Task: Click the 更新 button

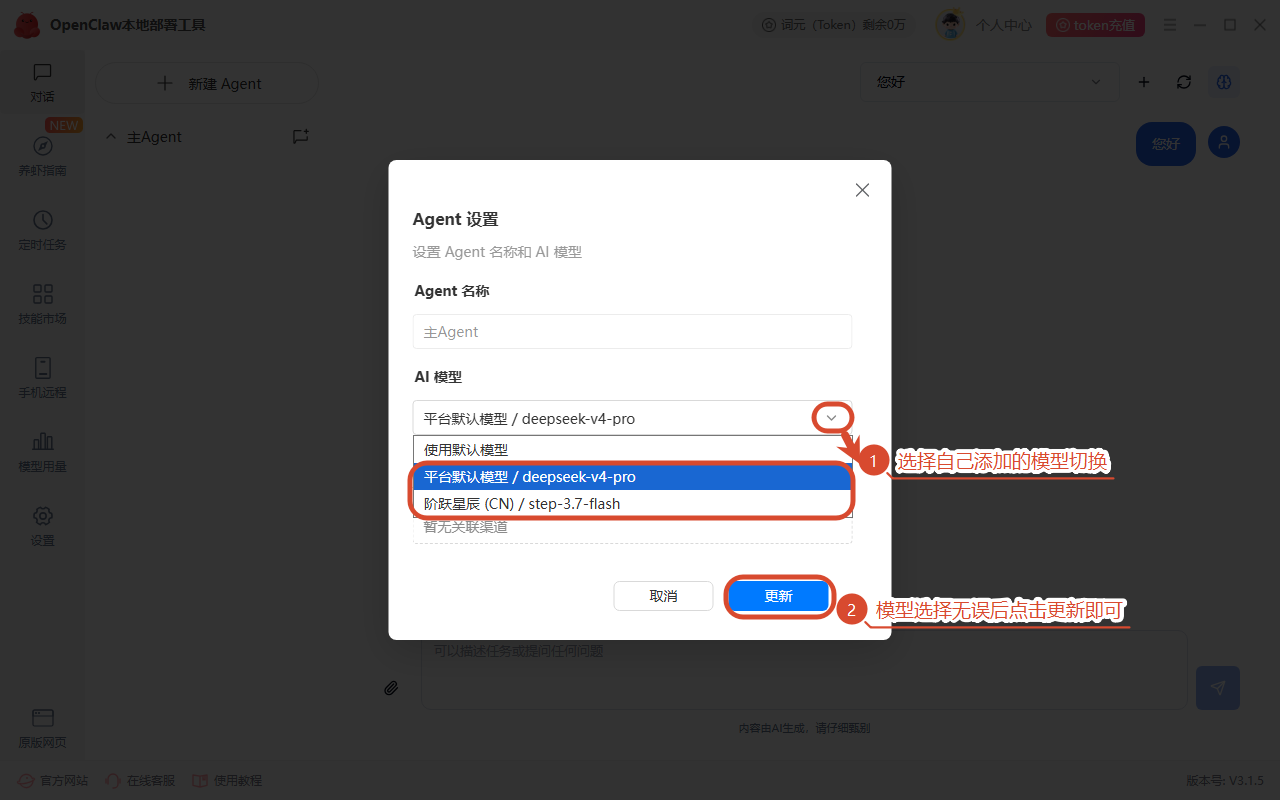Action: pyautogui.click(x=778, y=596)
